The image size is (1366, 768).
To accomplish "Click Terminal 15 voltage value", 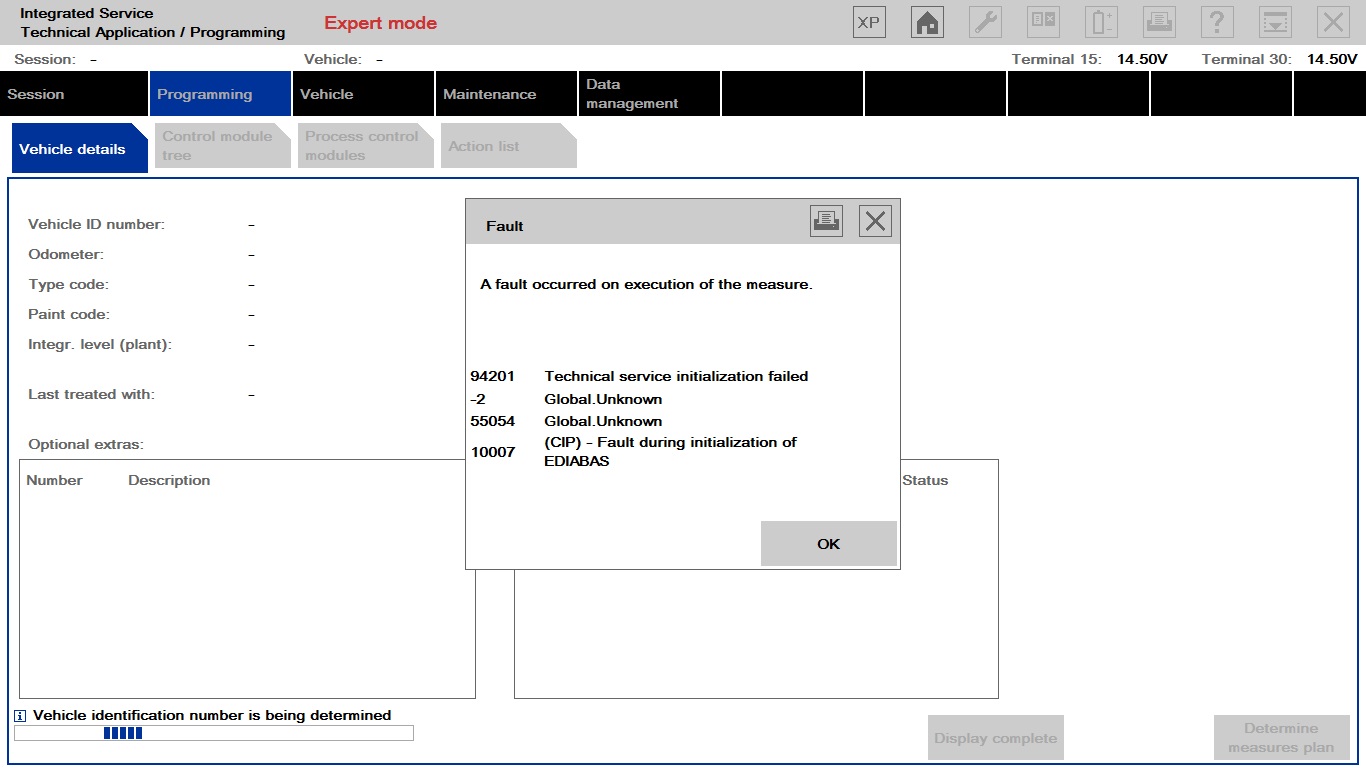I will [x=1142, y=59].
